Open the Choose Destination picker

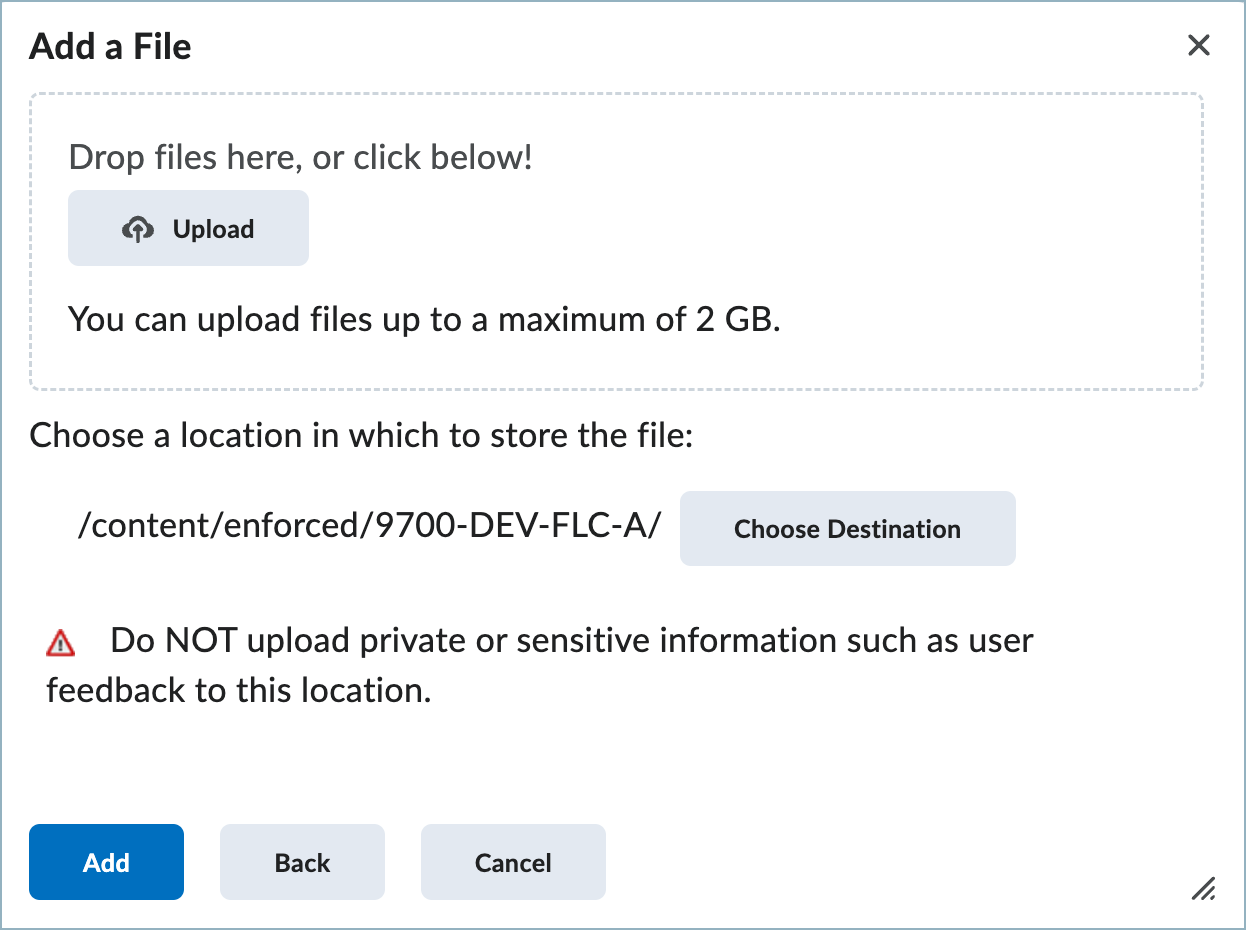pos(847,528)
